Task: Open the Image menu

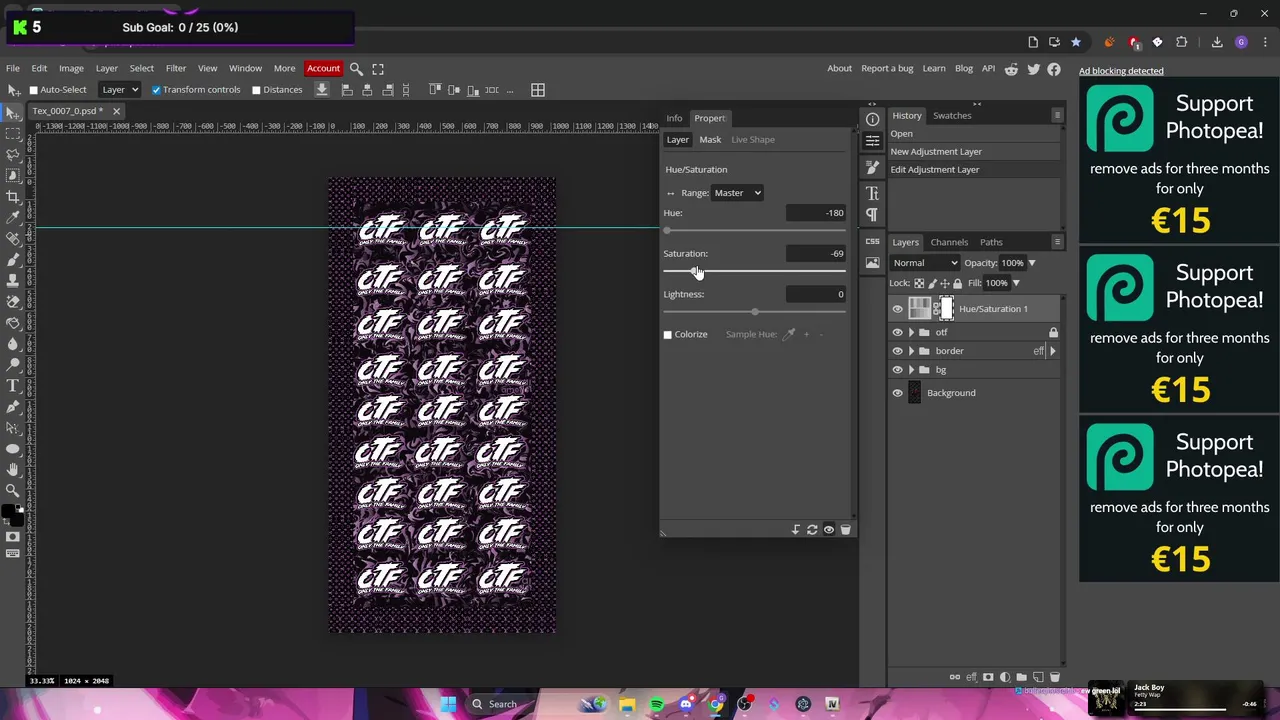Action: pos(71,69)
